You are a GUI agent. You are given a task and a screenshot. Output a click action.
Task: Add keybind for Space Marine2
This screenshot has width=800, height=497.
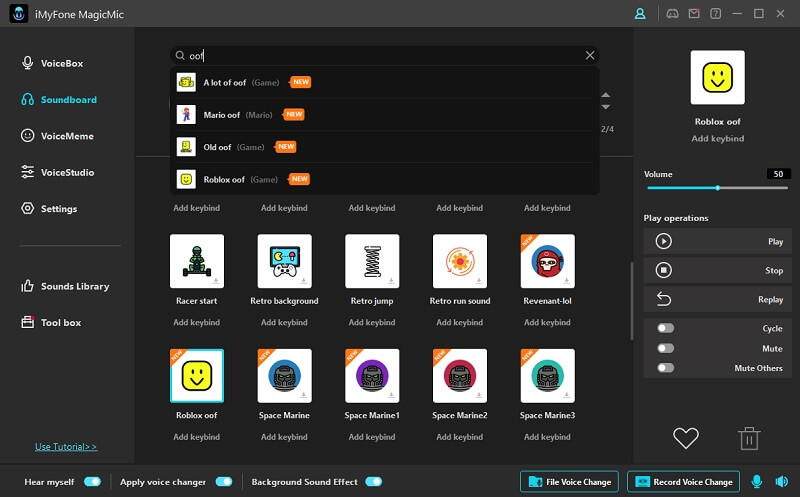pos(460,437)
